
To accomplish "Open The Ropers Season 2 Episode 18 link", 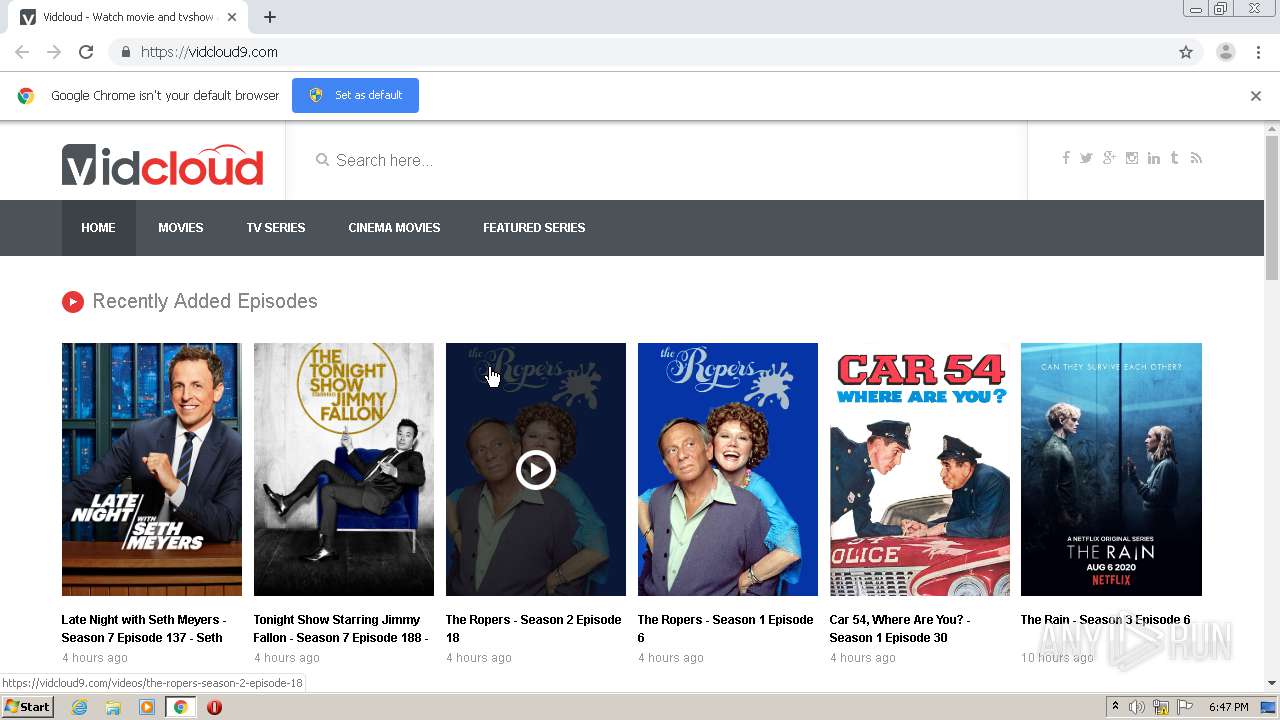I will (533, 628).
